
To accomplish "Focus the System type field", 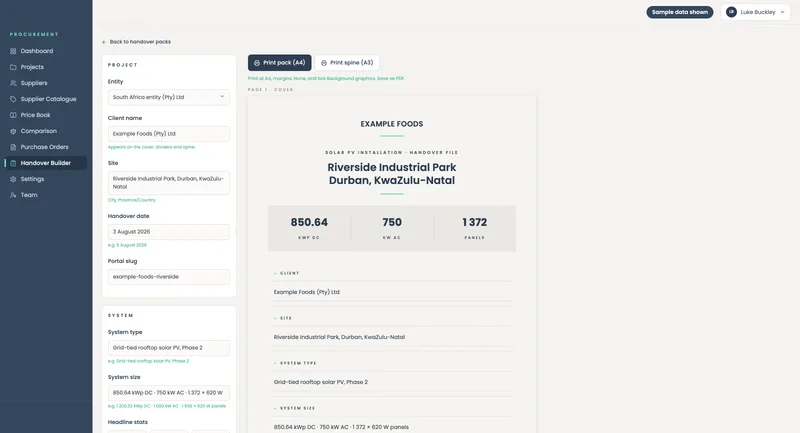I will click(168, 348).
